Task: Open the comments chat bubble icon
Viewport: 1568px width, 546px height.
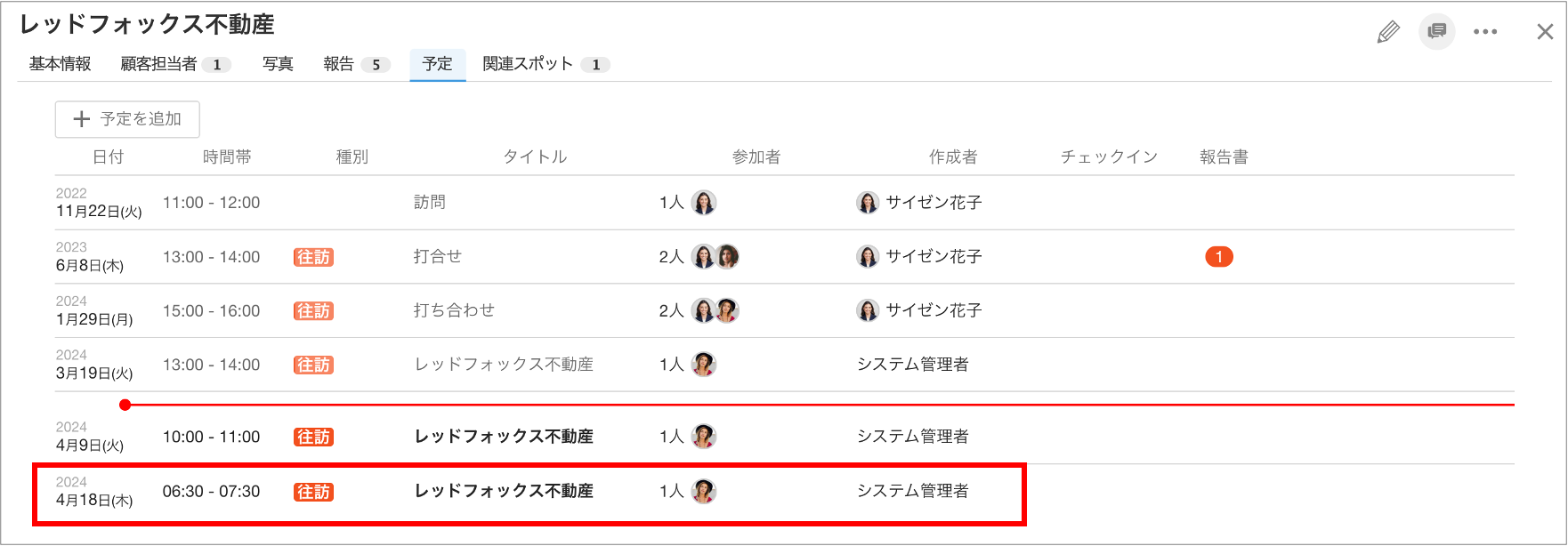Action: (1437, 32)
